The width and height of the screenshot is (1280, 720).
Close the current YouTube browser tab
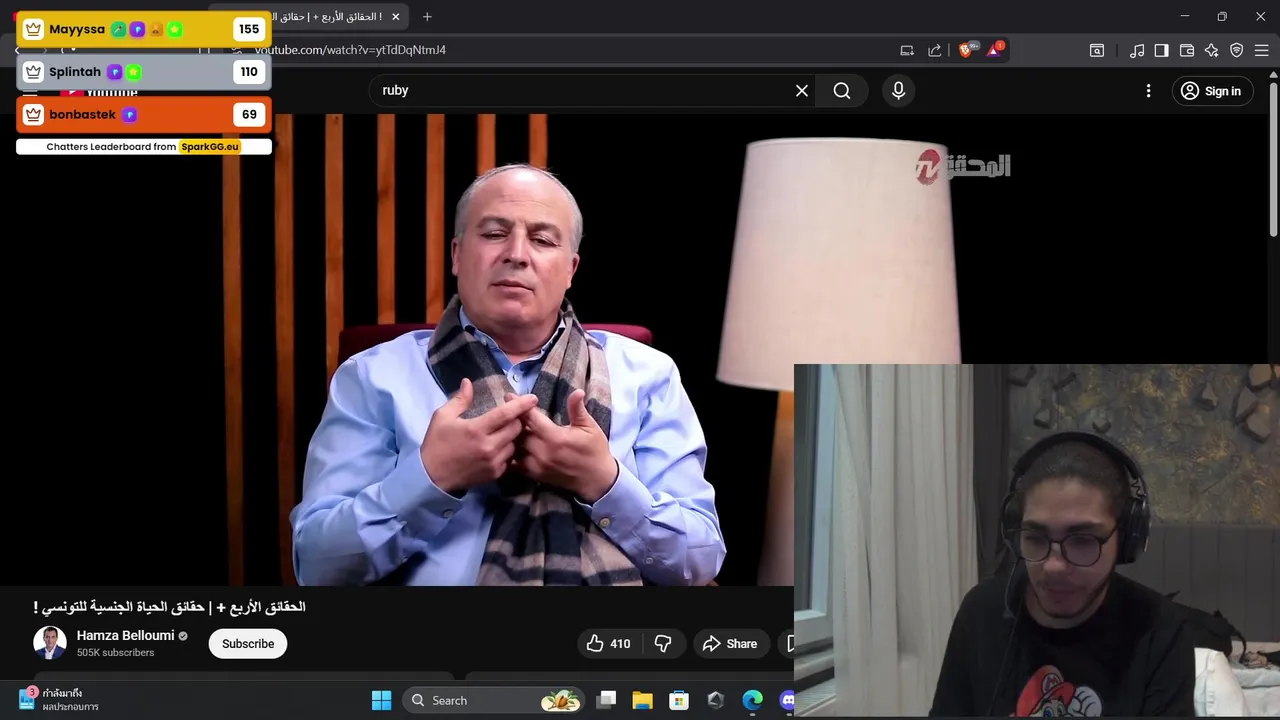click(x=396, y=17)
